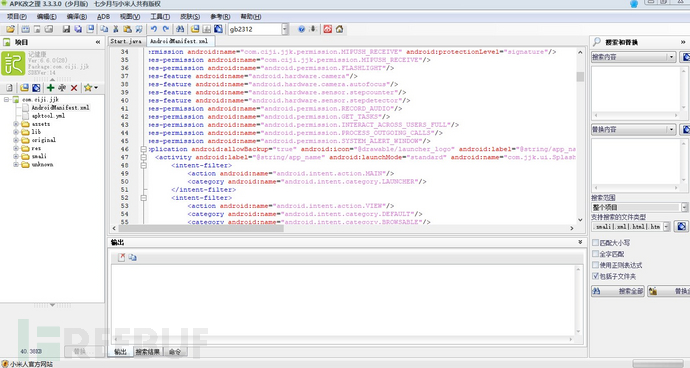Image resolution: width=690 pixels, height=368 pixels.
Task: Uncheck the 包括子文件夹 checkbox
Action: pyautogui.click(x=595, y=276)
